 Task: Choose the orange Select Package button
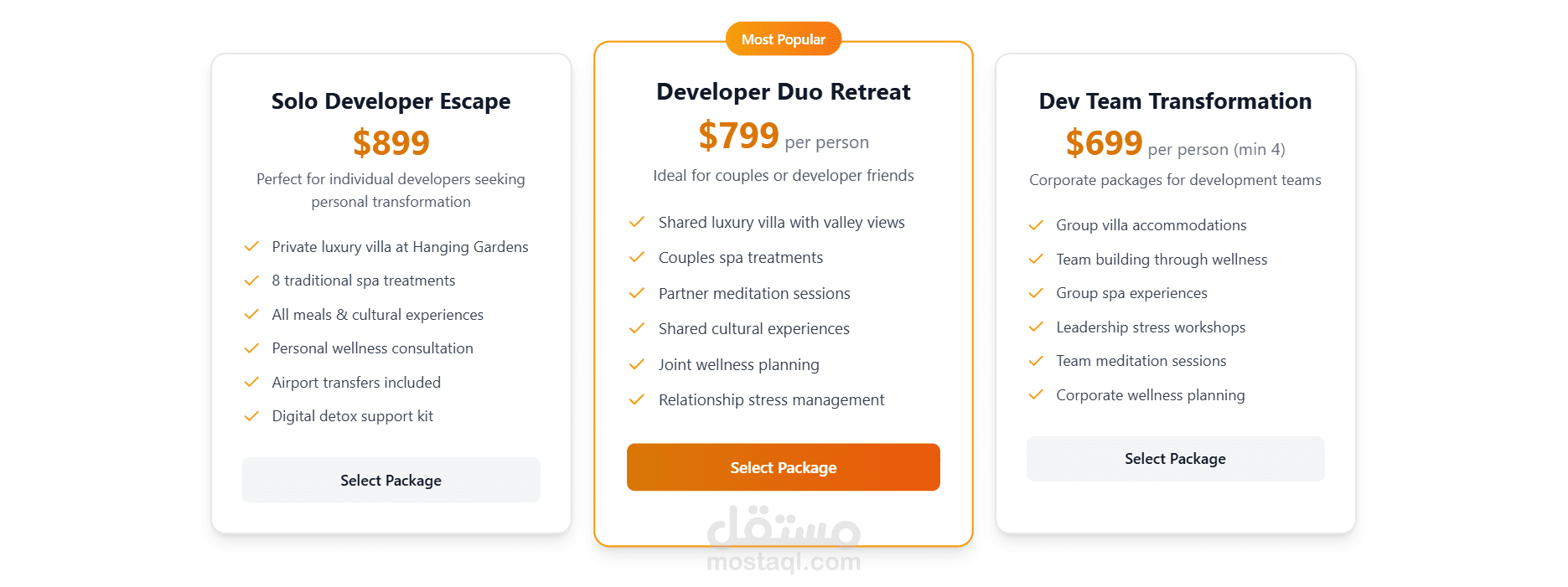click(x=783, y=467)
